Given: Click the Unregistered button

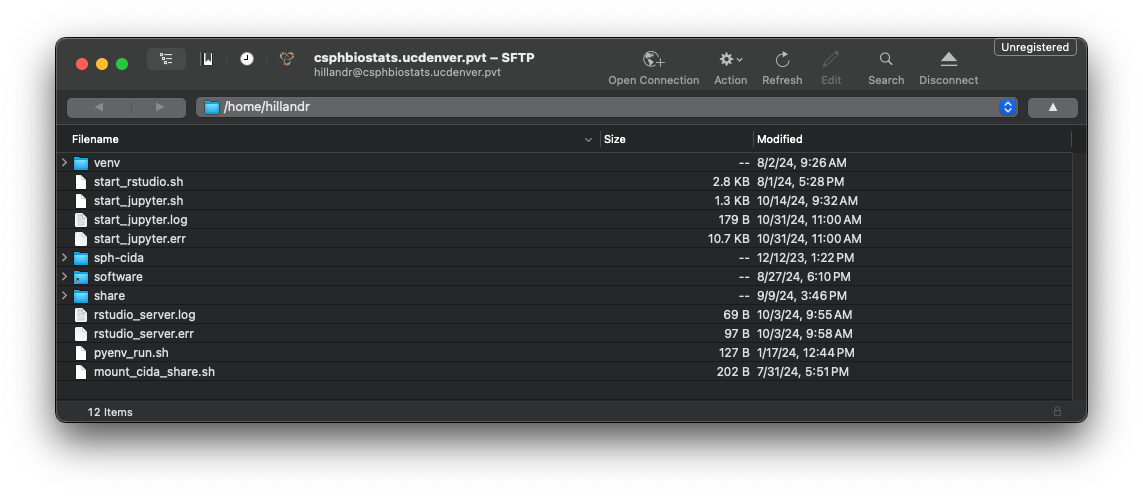Looking at the screenshot, I should pyautogui.click(x=1035, y=47).
